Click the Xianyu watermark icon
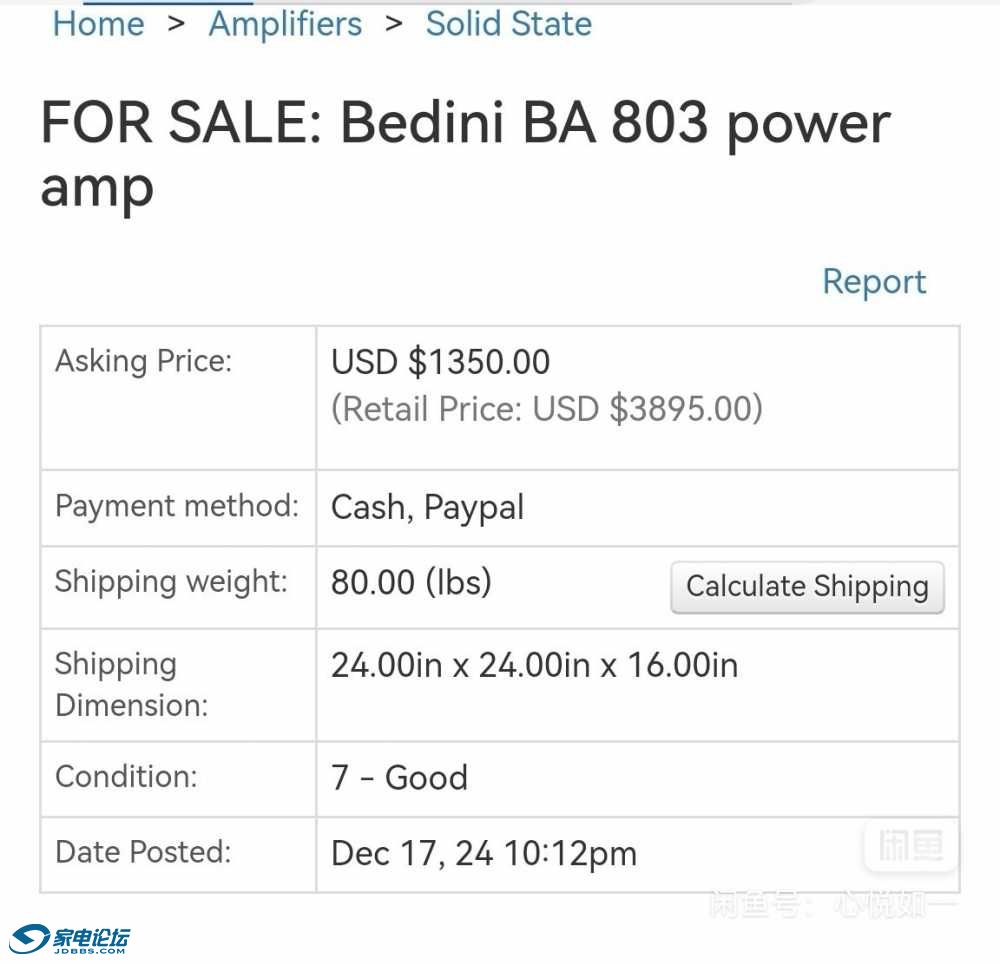This screenshot has height=965, width=1000. click(x=911, y=846)
